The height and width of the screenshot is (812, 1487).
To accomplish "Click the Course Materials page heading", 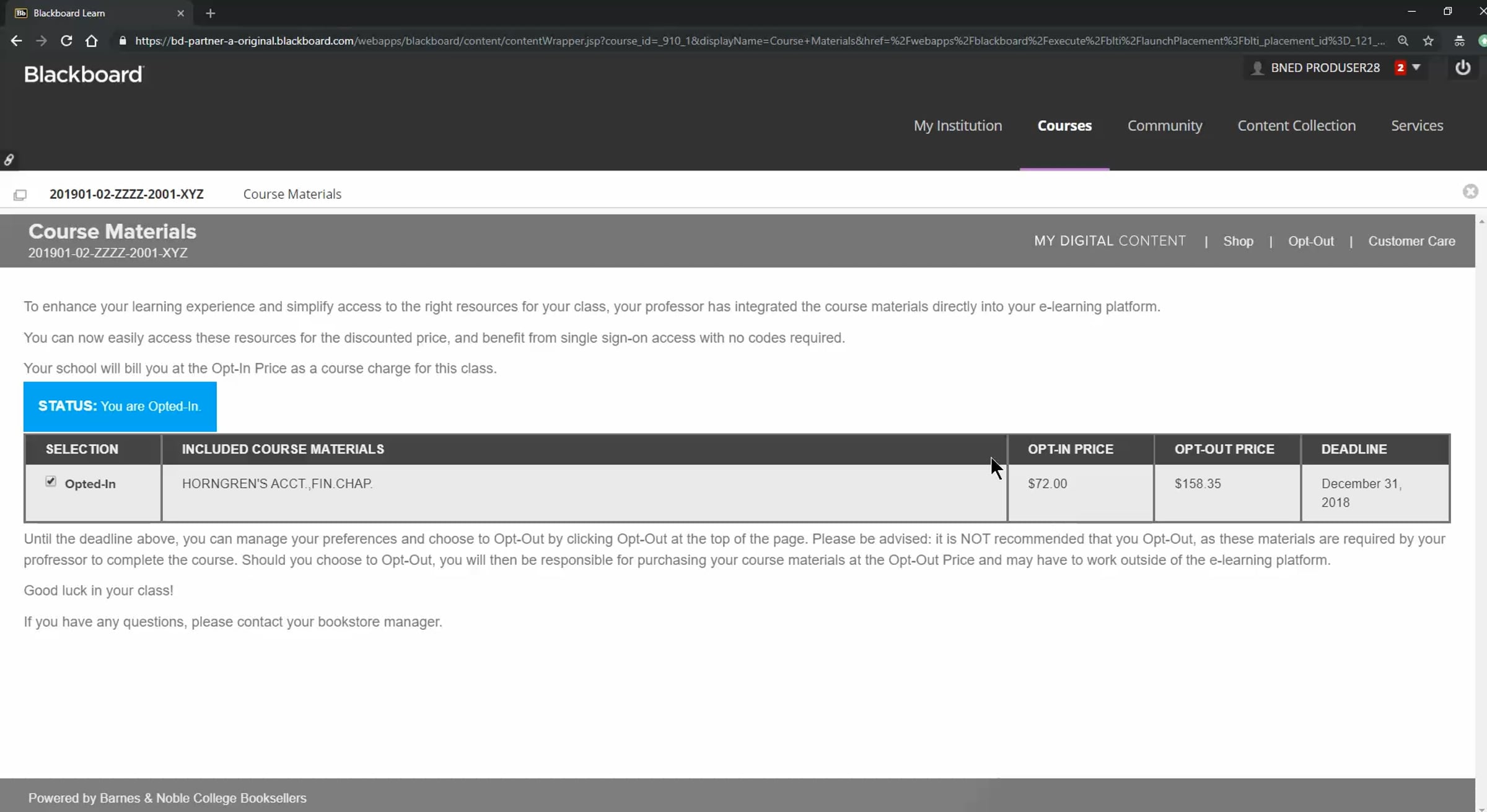I will (x=112, y=232).
